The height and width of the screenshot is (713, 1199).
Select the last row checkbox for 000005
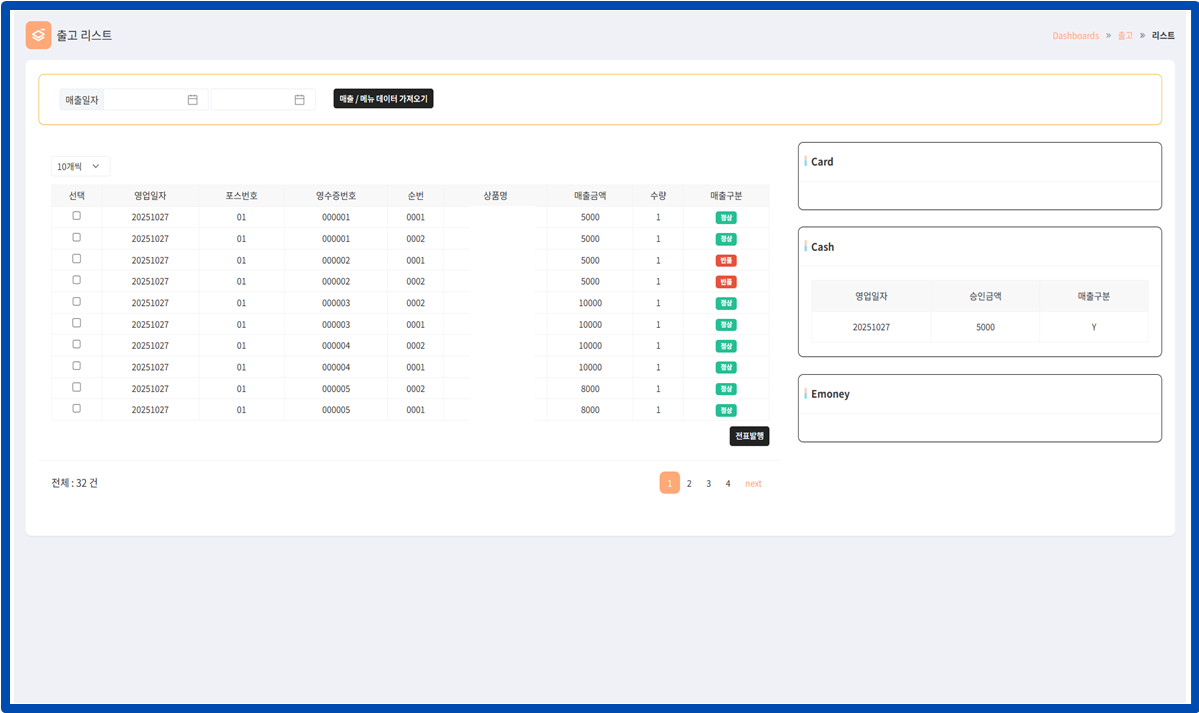click(x=77, y=409)
